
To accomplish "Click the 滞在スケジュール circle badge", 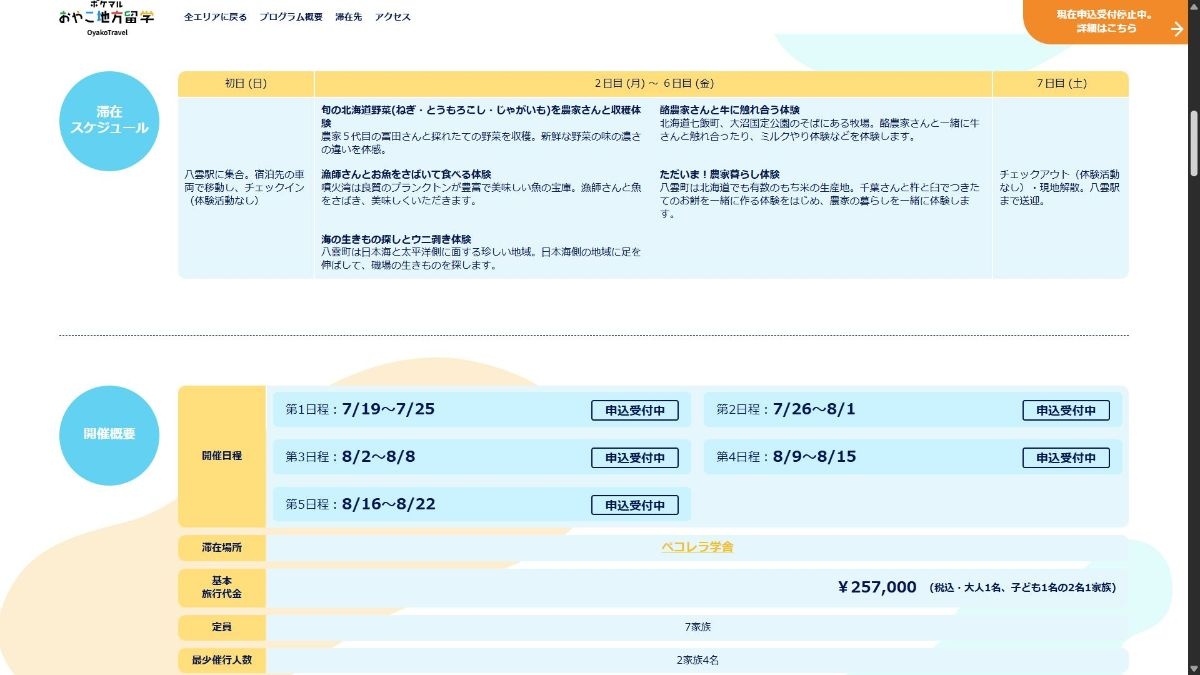I will pos(109,121).
